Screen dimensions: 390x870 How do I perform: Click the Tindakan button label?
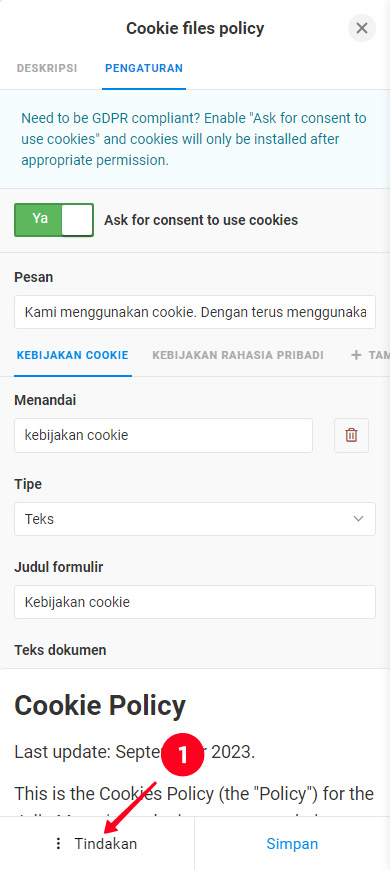click(x=106, y=843)
